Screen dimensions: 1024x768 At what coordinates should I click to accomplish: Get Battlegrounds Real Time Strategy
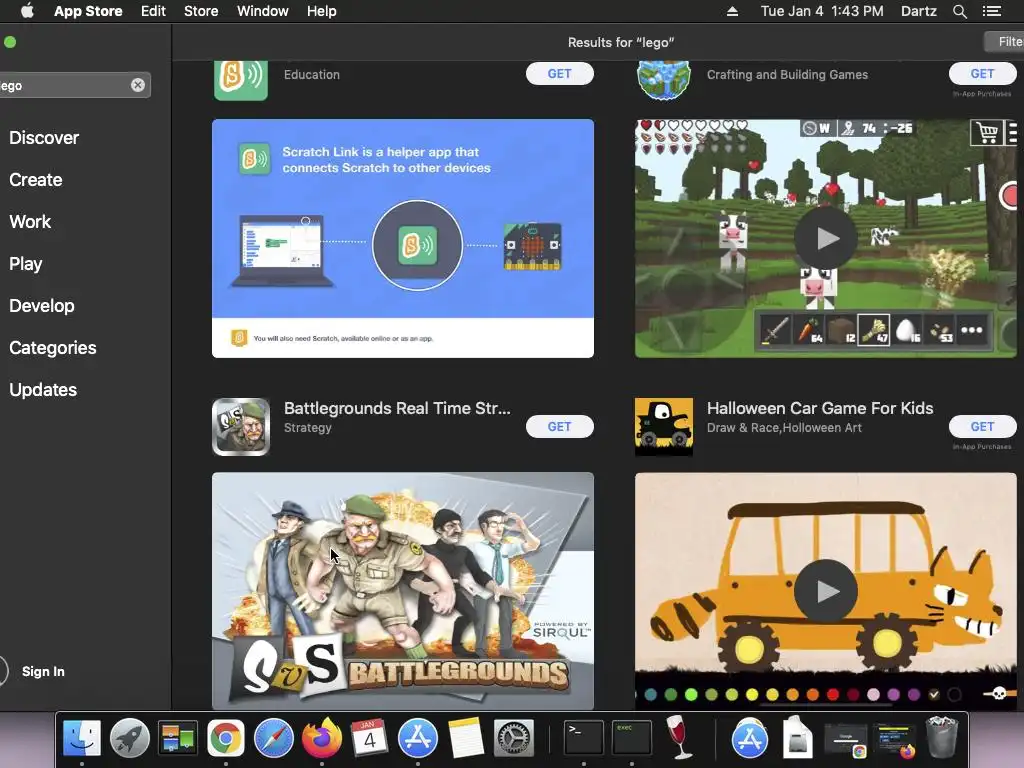(x=560, y=426)
